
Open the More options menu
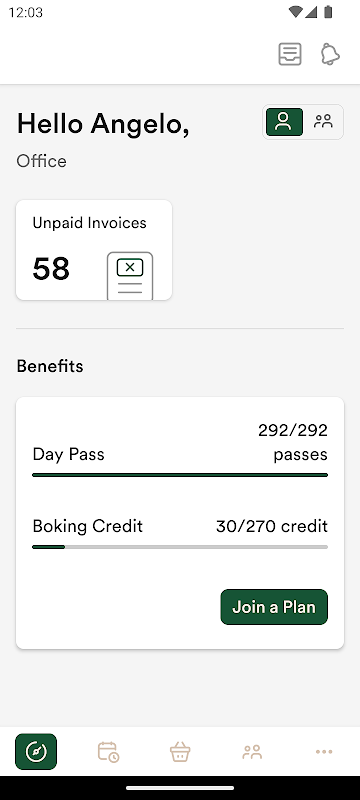pos(324,752)
